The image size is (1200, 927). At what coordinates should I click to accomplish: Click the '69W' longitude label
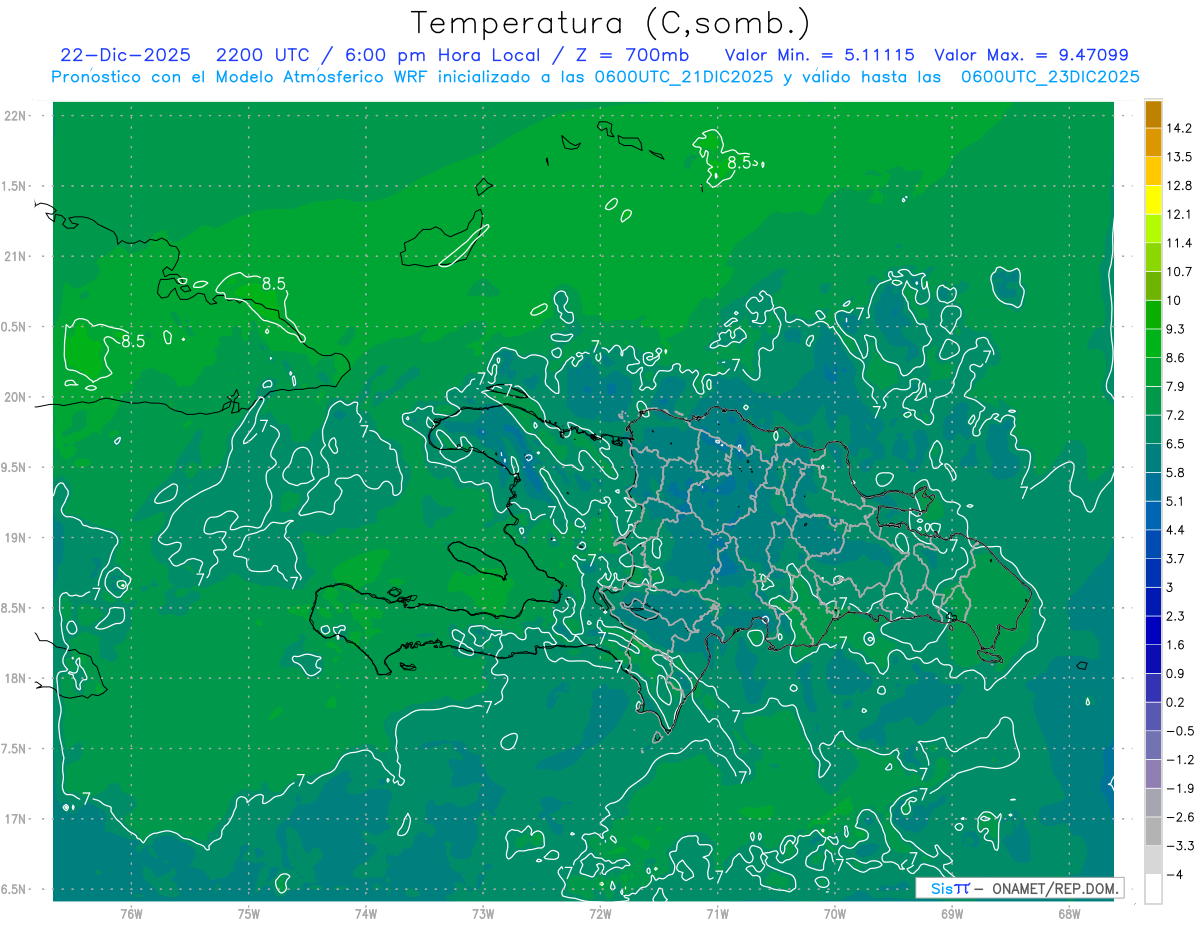[x=952, y=914]
